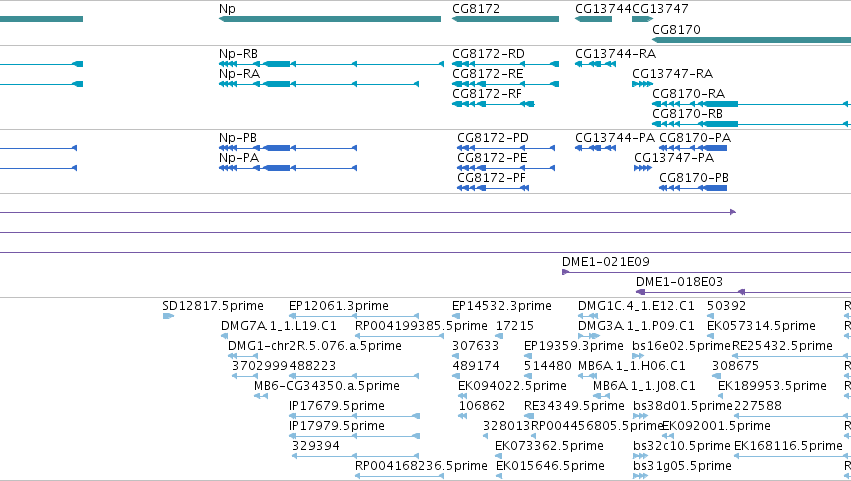Click the 514480 feature label
This screenshot has height=481, width=851.
548,366
